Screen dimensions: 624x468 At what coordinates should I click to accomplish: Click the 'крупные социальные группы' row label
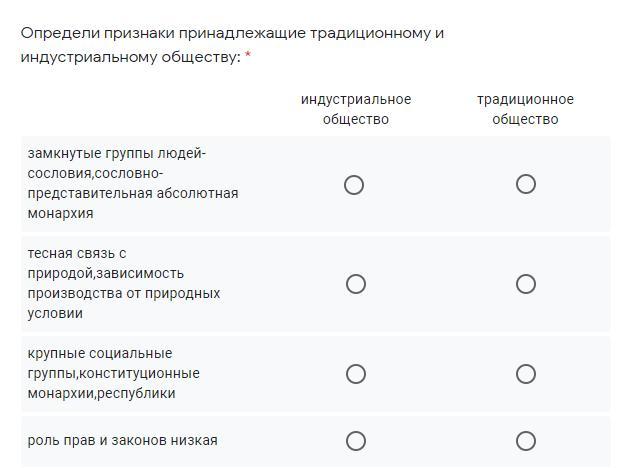coord(100,354)
